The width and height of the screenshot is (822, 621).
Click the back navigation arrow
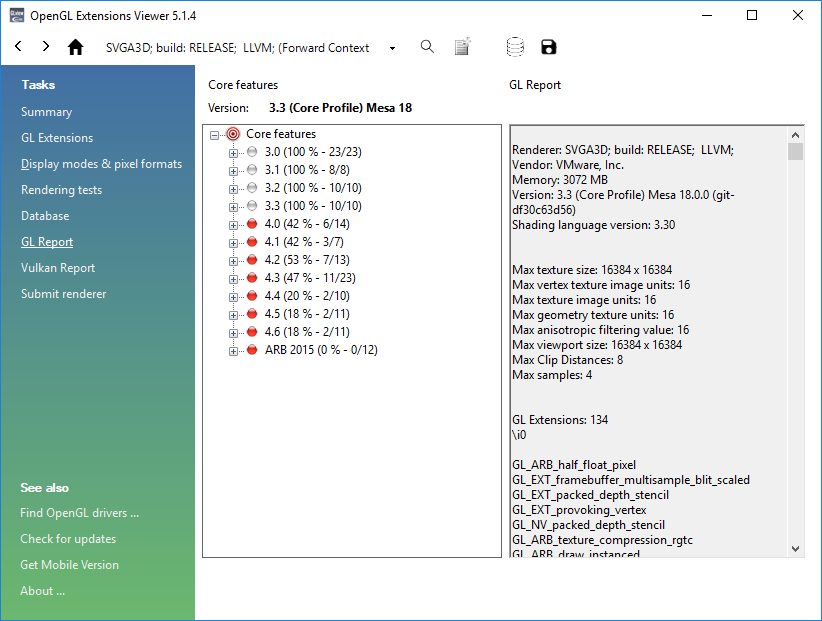pos(17,46)
